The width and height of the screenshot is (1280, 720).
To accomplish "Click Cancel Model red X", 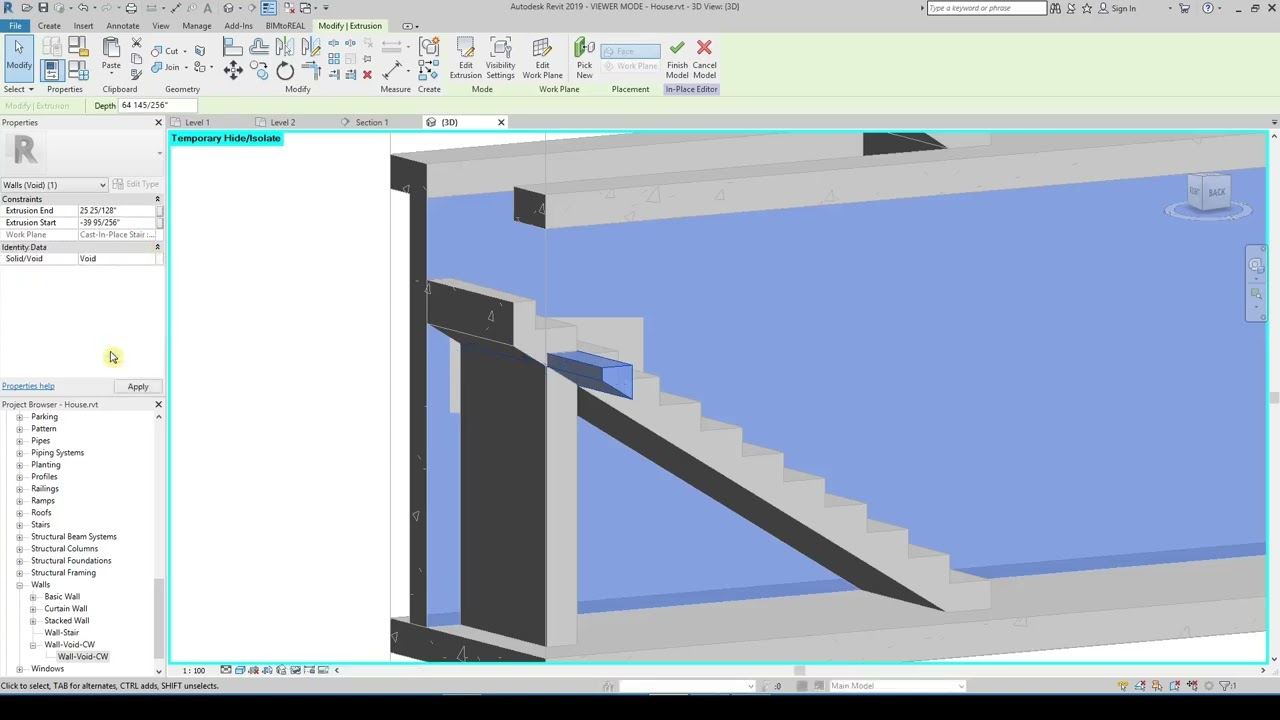I will tap(704, 59).
